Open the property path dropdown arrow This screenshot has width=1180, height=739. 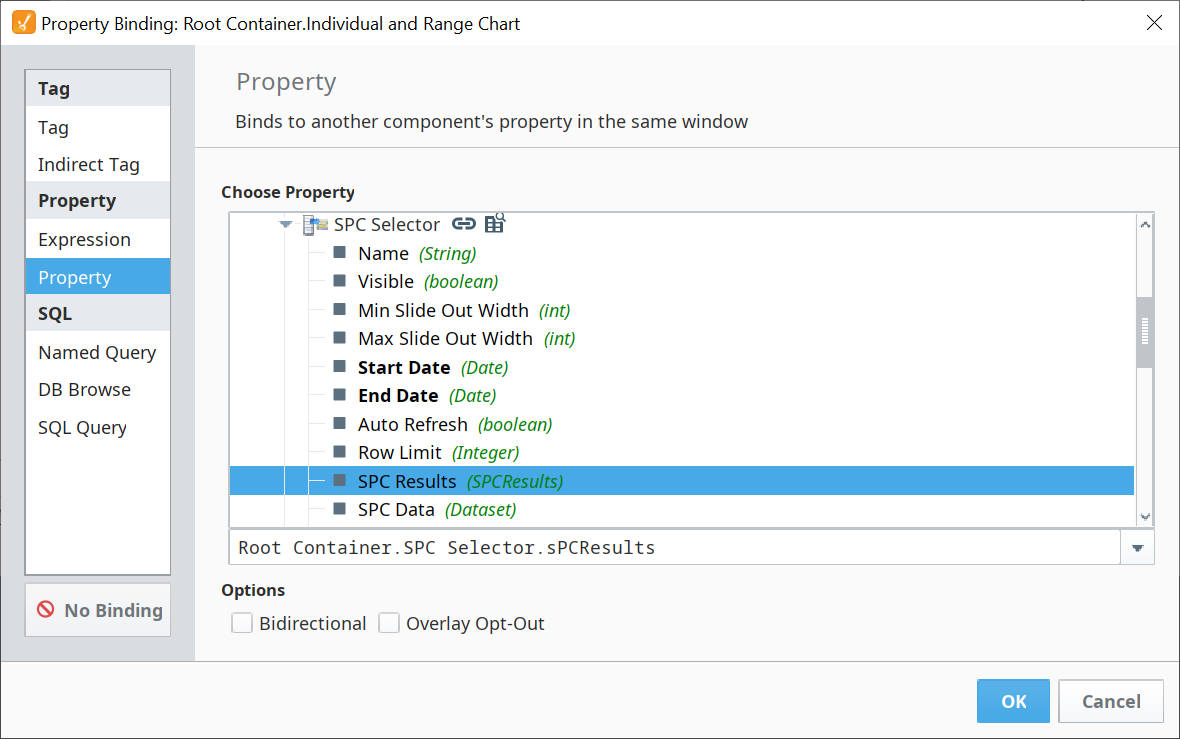(x=1137, y=548)
